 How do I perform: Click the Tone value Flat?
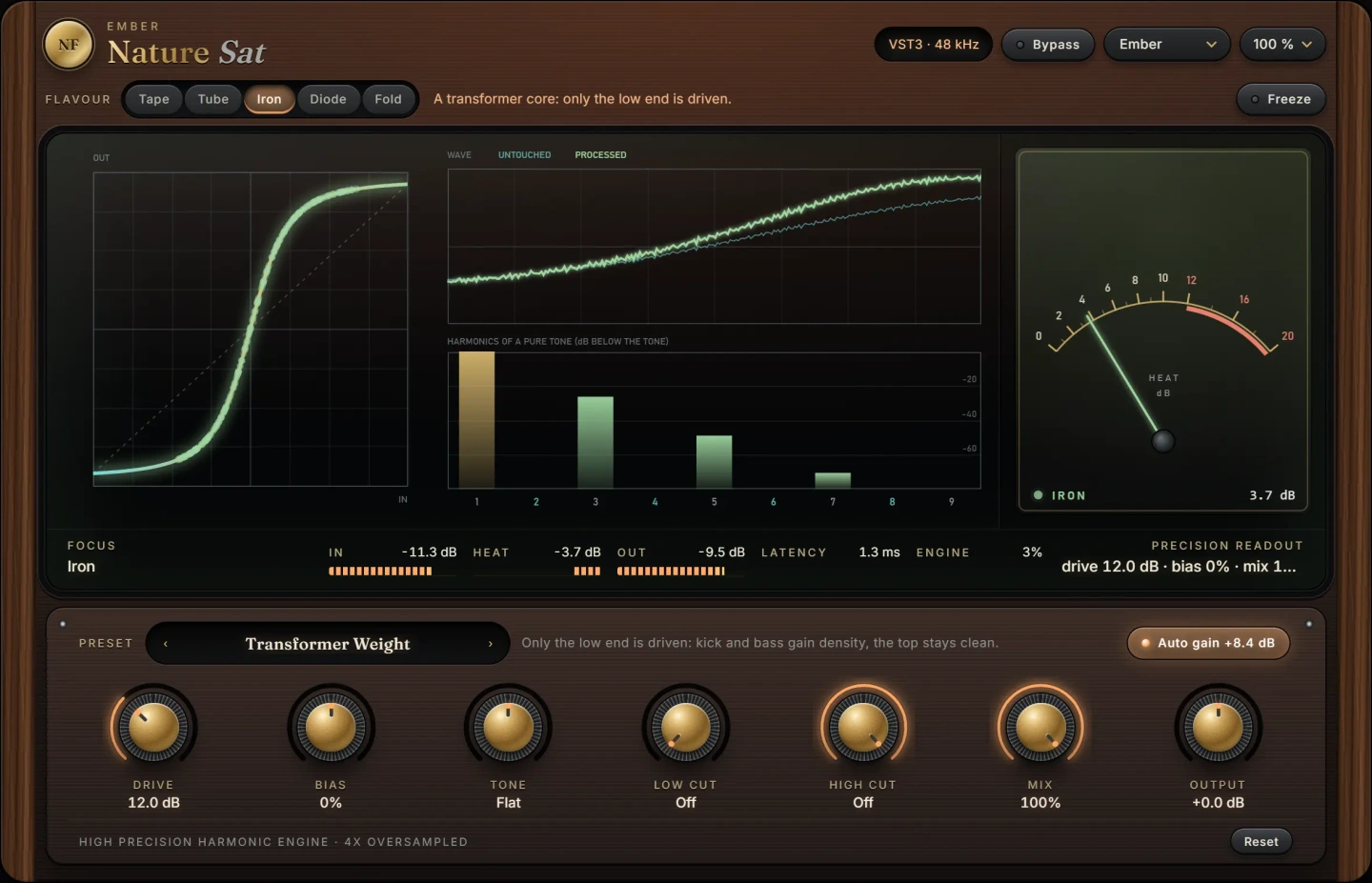tap(509, 803)
